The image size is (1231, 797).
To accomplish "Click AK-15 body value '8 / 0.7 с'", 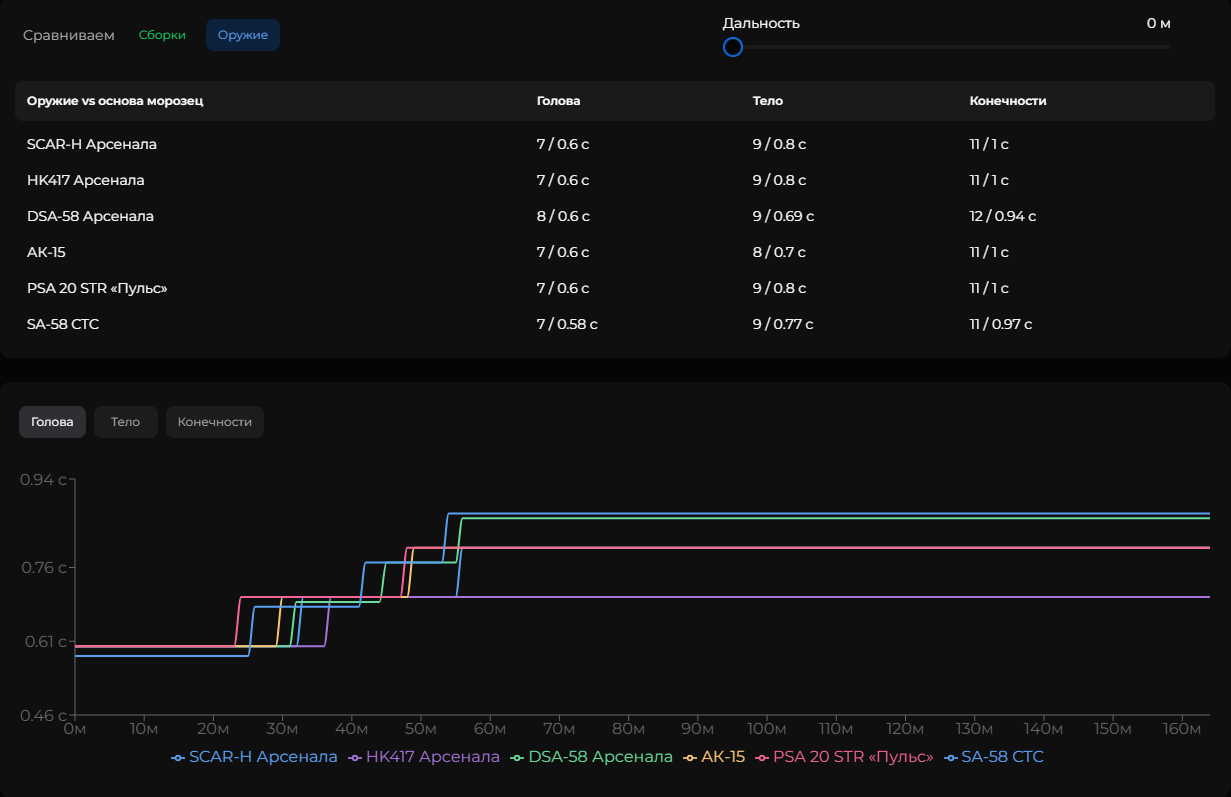I will click(779, 252).
